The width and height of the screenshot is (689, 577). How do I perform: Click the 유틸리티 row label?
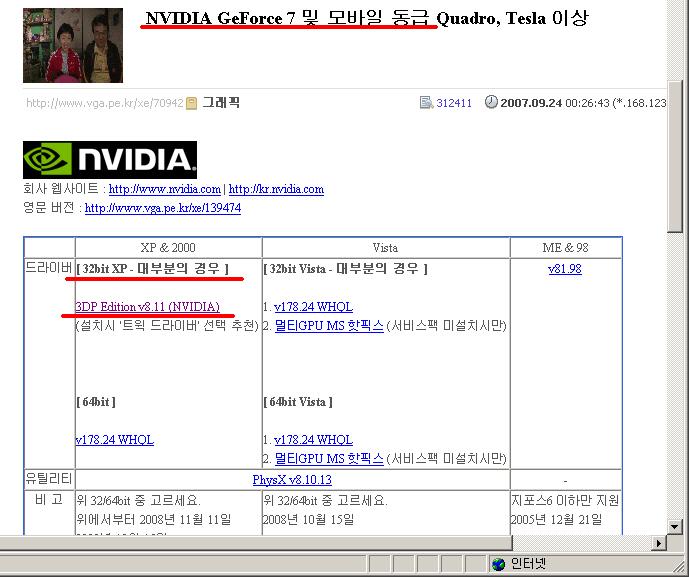(x=49, y=479)
